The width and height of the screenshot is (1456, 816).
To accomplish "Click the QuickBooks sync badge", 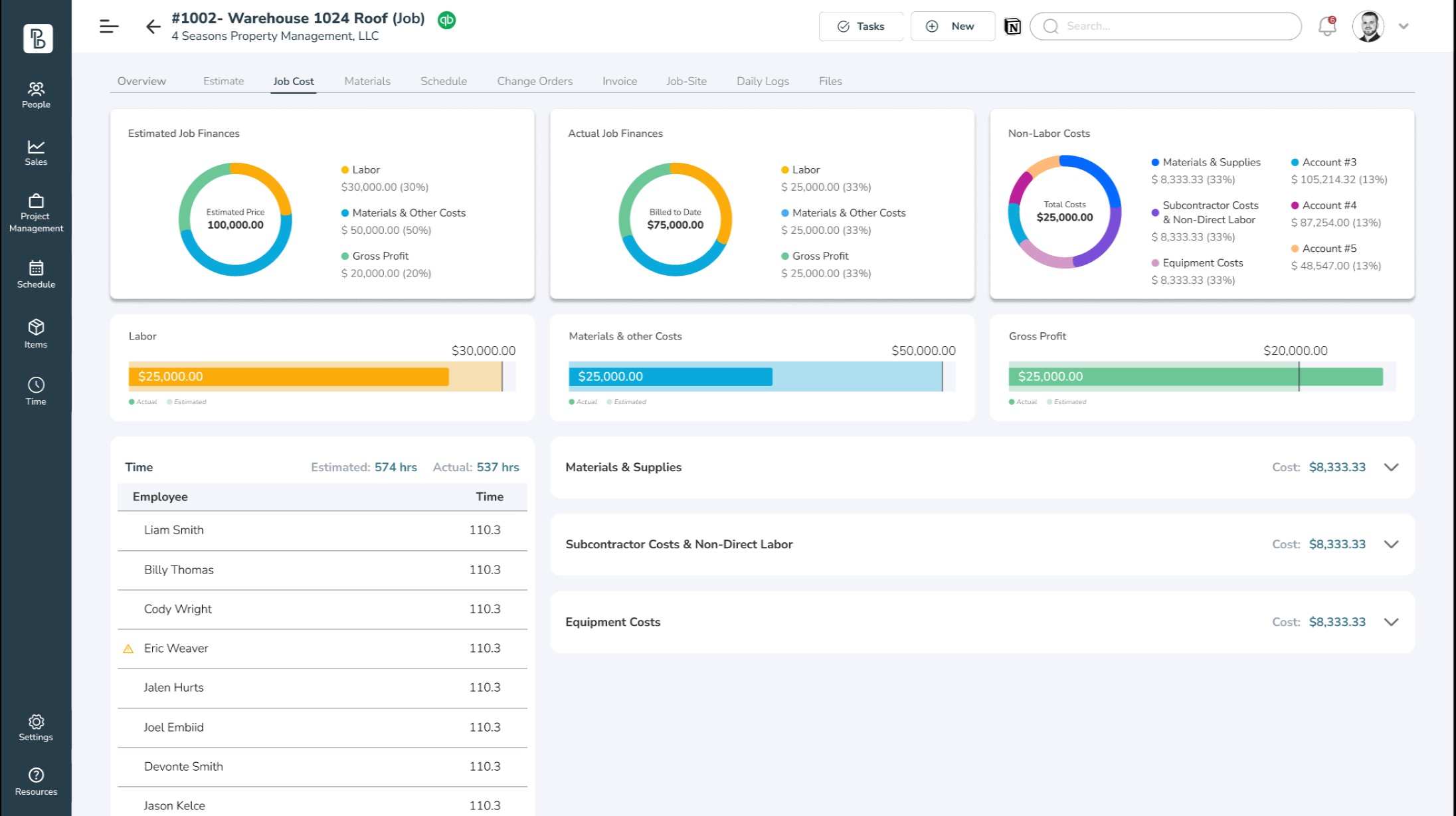I will [x=446, y=20].
